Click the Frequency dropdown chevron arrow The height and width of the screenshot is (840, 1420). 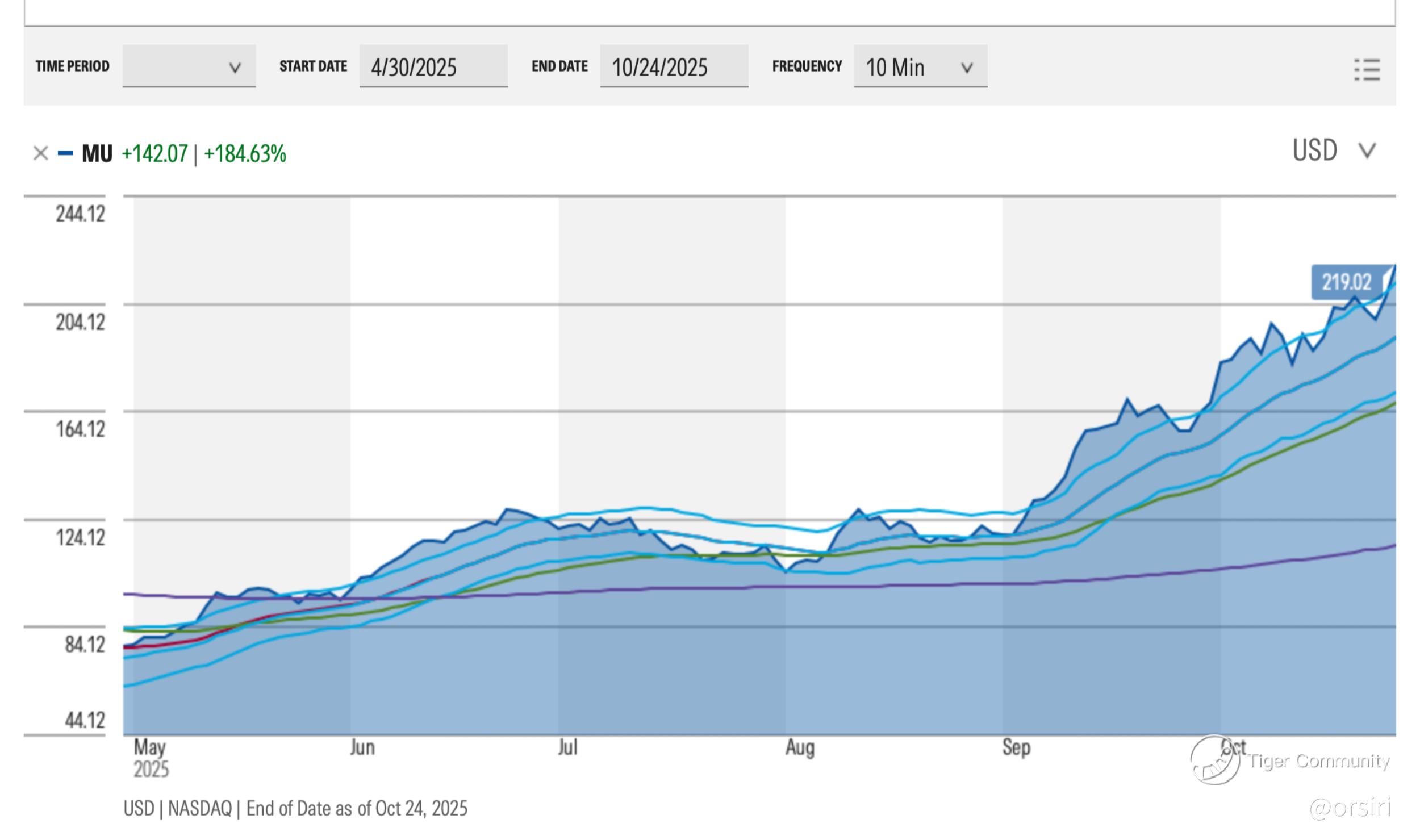(967, 68)
